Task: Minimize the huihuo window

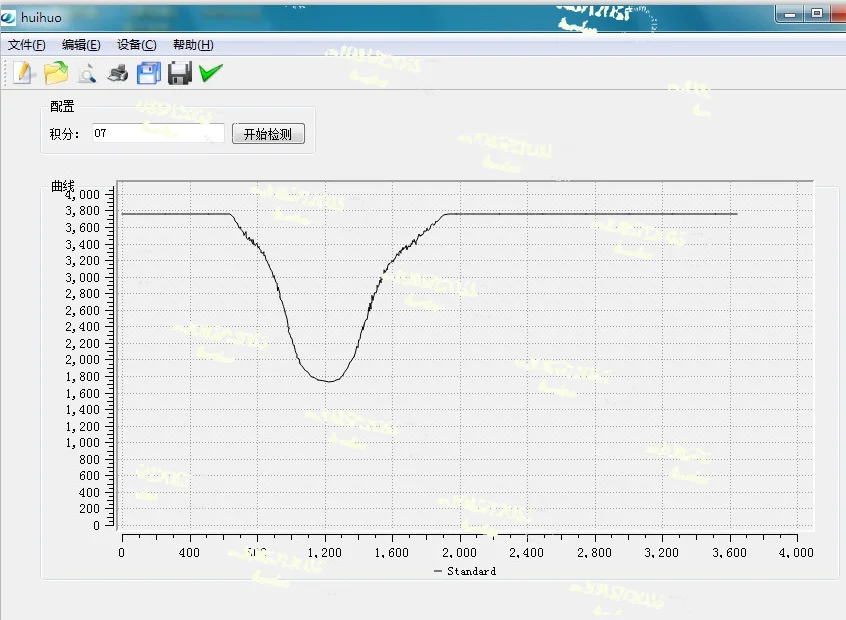Action: pyautogui.click(x=790, y=13)
